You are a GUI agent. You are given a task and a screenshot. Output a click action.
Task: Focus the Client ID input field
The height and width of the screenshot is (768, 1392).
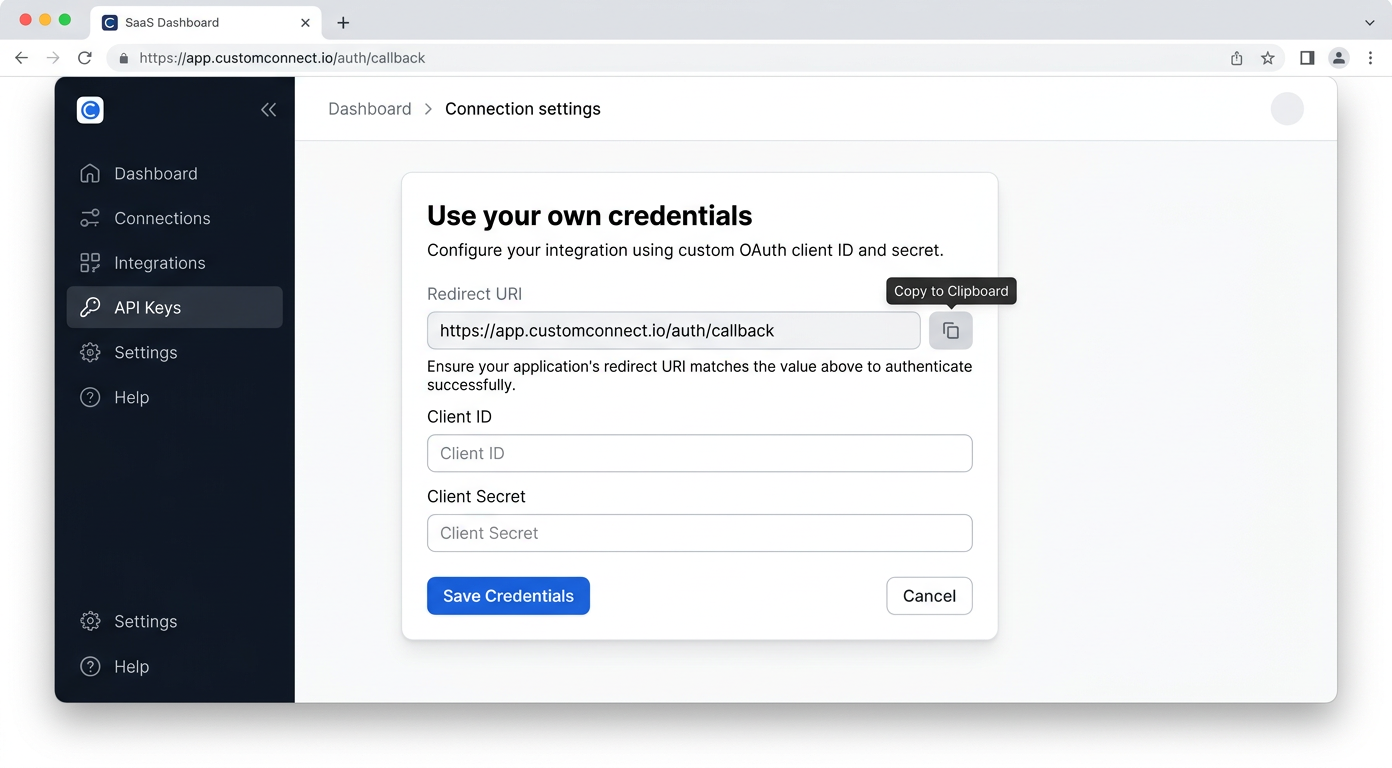point(699,453)
